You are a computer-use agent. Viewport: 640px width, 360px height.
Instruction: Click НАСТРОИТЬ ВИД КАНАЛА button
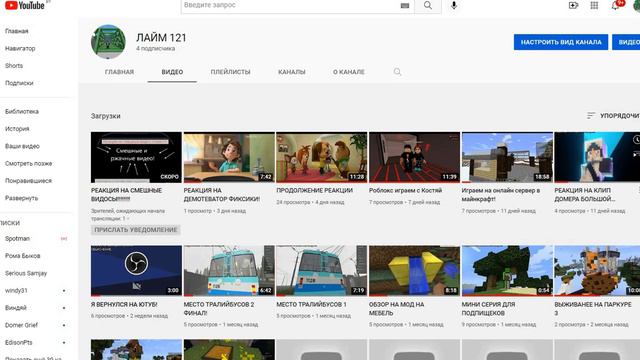click(561, 42)
